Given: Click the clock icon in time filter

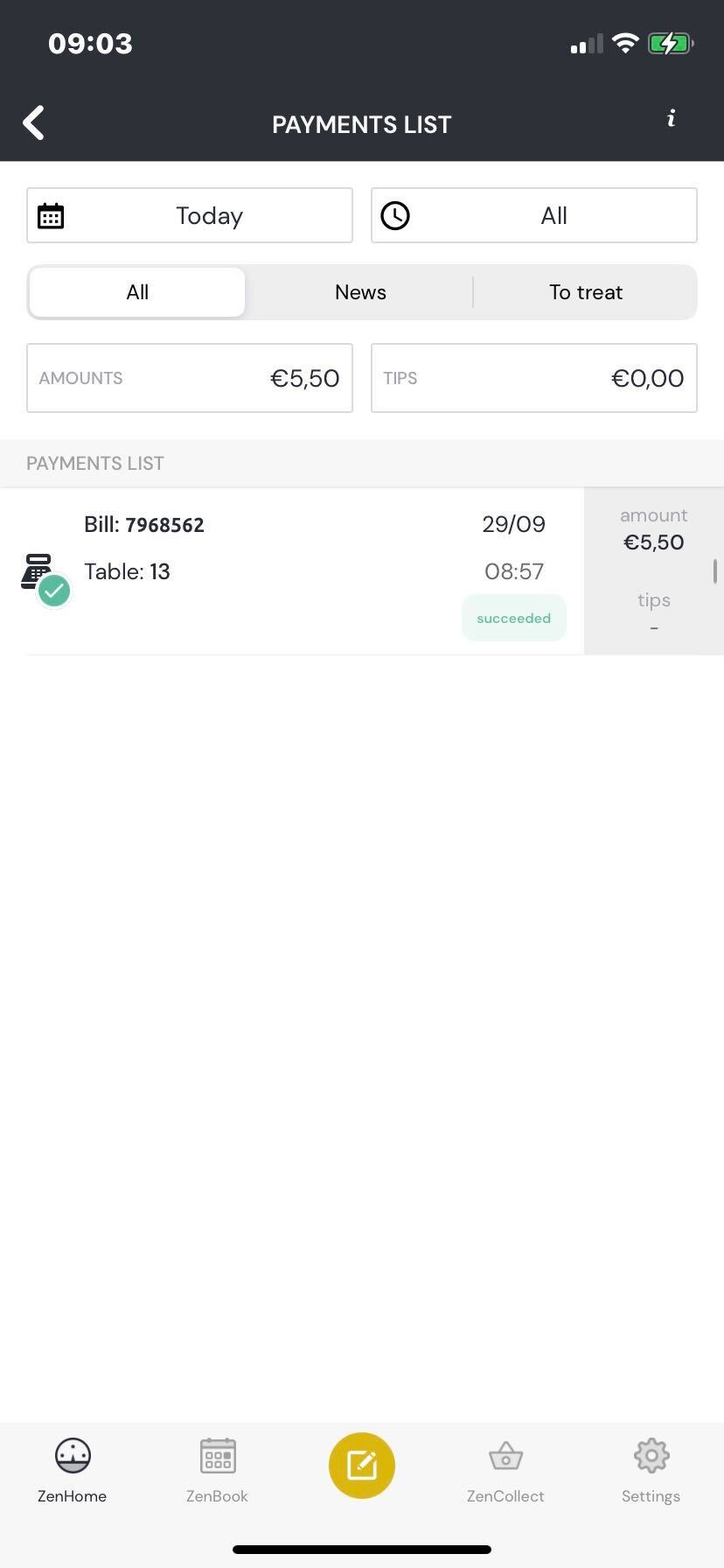Looking at the screenshot, I should tap(395, 216).
